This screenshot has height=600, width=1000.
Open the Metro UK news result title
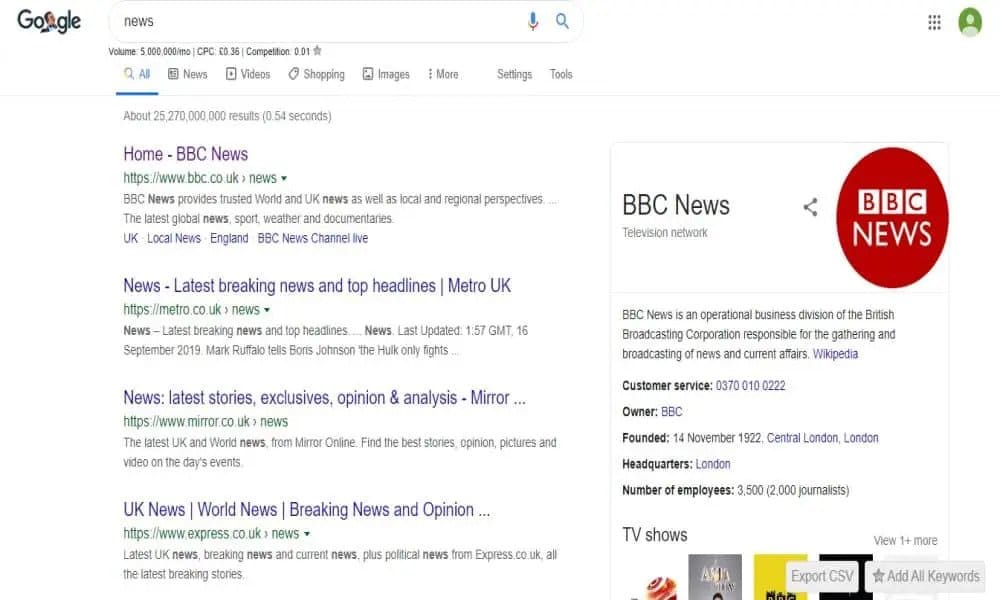[317, 286]
